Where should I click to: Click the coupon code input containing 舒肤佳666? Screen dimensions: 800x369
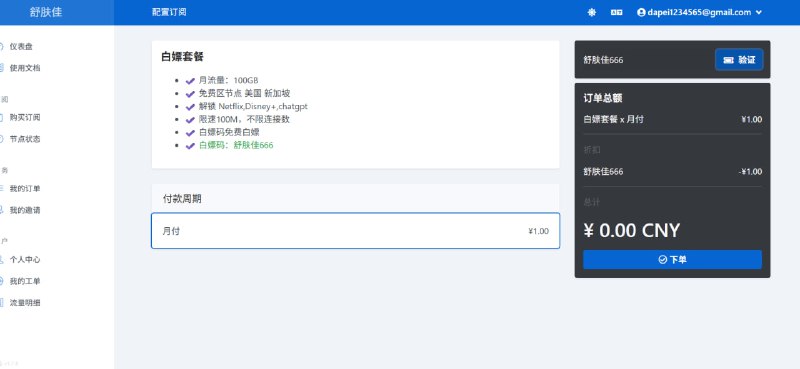(645, 60)
